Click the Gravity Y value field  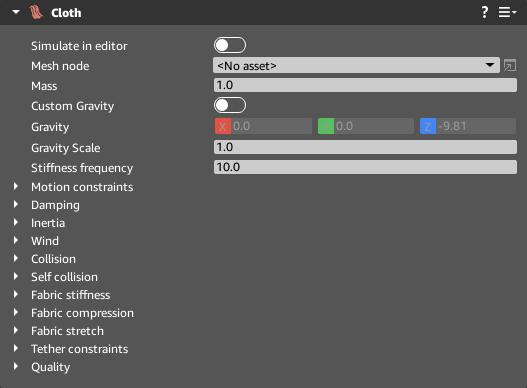coord(374,126)
